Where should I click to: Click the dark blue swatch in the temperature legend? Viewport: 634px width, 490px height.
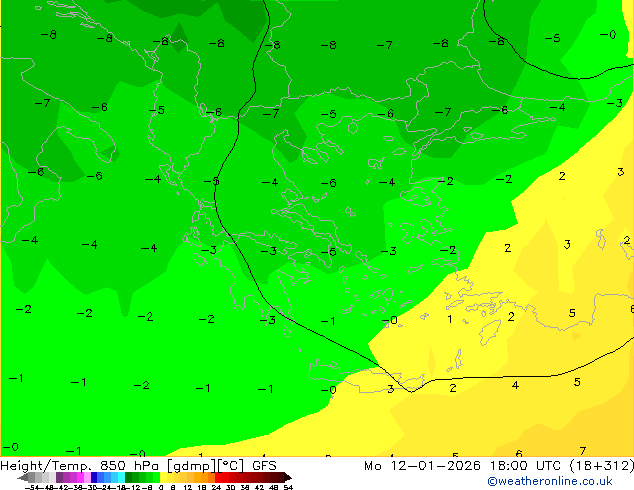94,477
